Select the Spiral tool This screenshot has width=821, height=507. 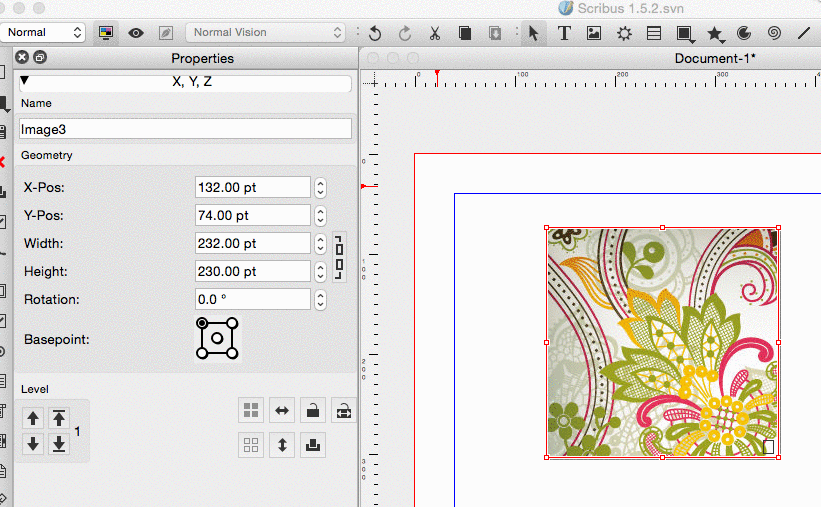pyautogui.click(x=773, y=33)
